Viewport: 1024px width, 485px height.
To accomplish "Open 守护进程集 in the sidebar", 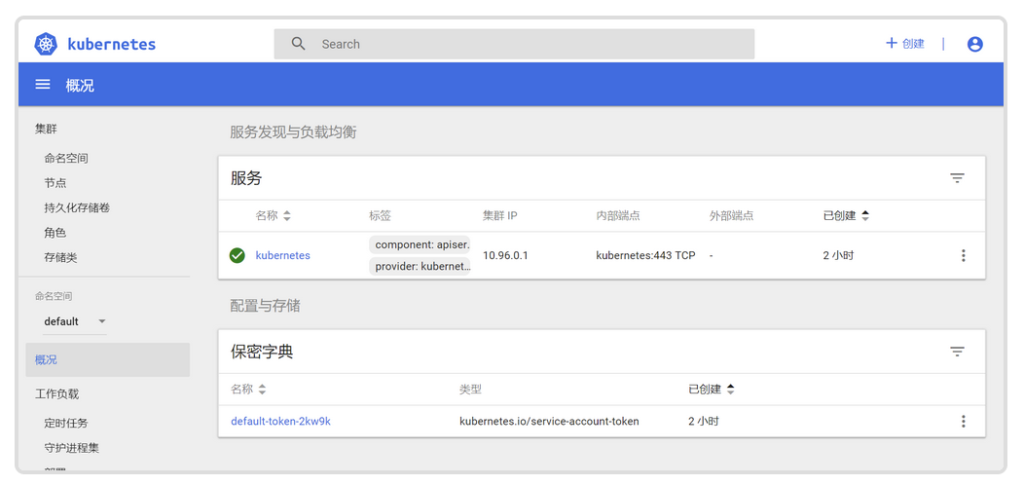I will (x=72, y=448).
